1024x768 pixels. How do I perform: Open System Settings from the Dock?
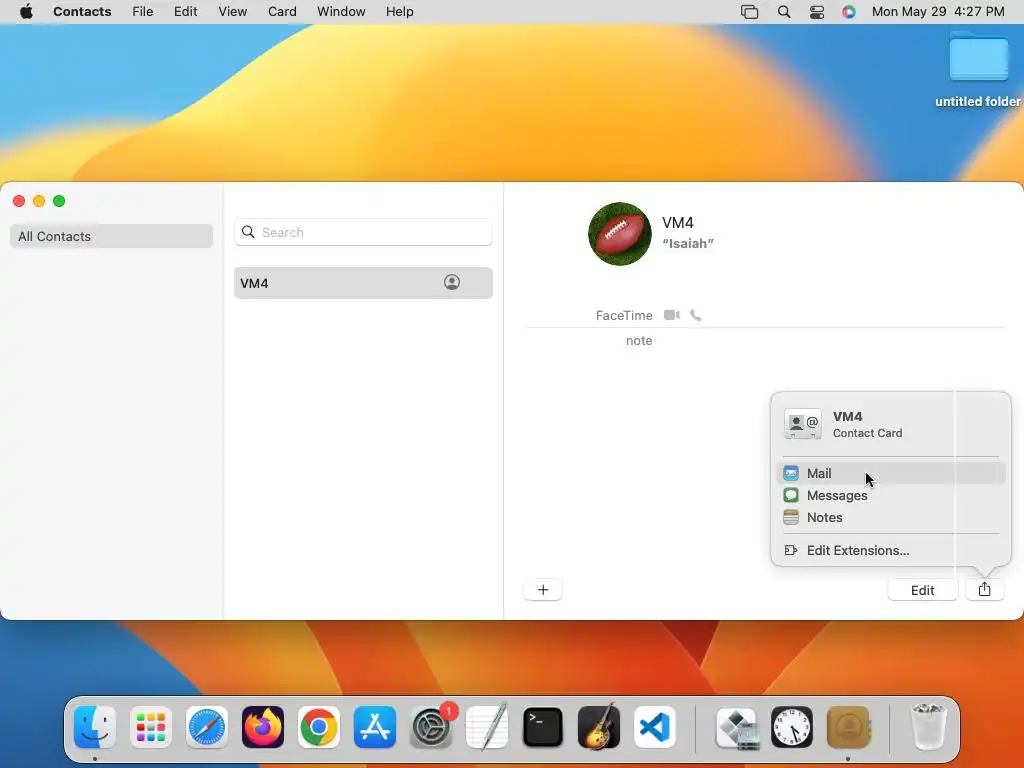(431, 727)
